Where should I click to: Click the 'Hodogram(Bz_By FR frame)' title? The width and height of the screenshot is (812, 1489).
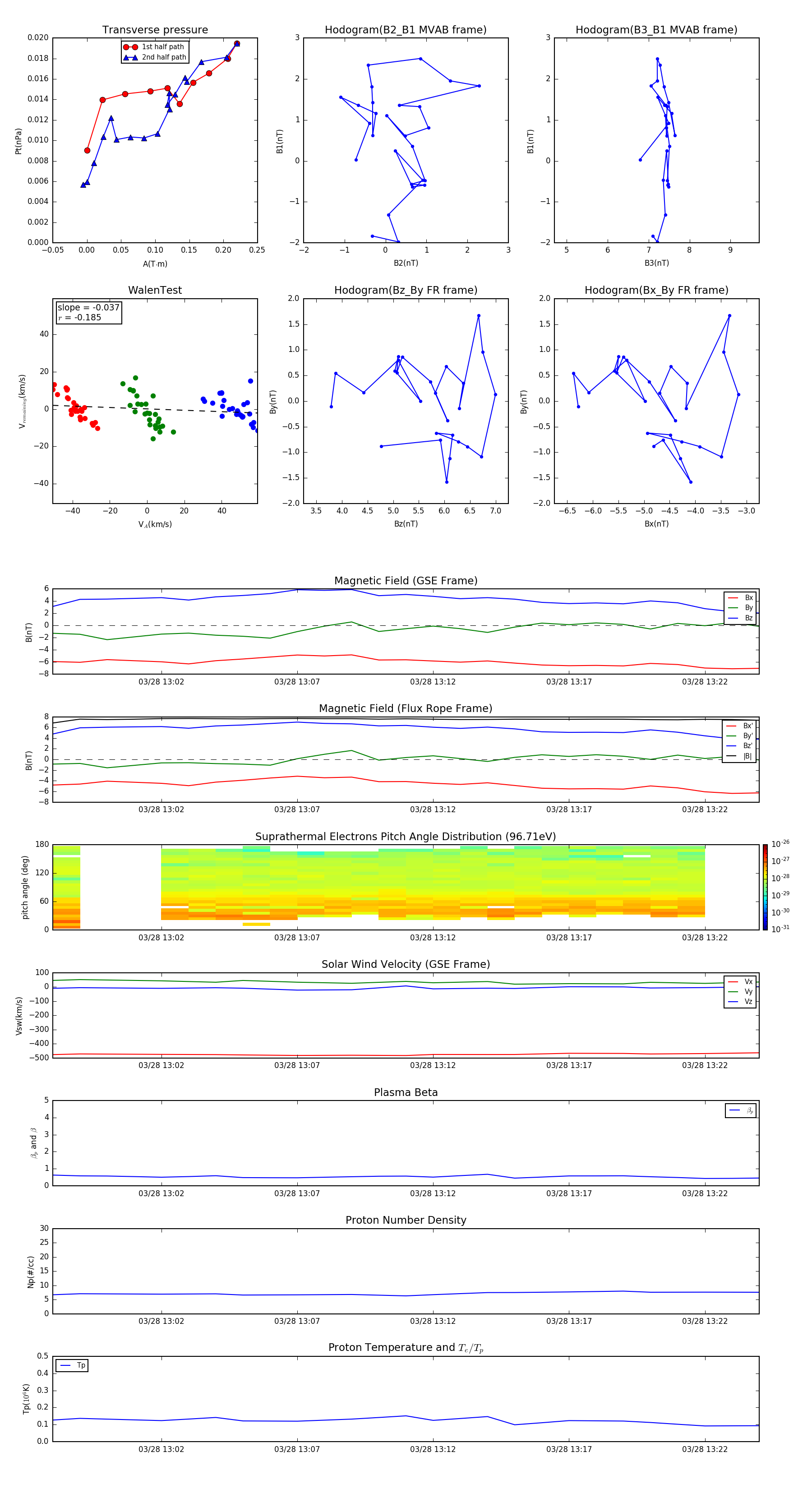[x=406, y=290]
